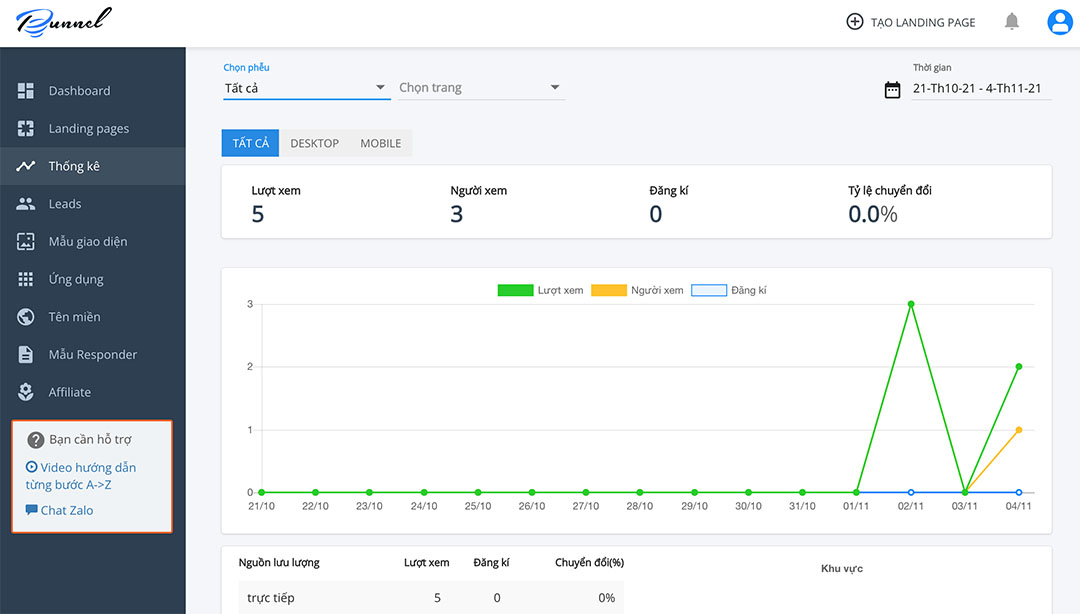Click the TẠO LANDING PAGE button
The width and height of the screenshot is (1080, 614).
click(910, 22)
